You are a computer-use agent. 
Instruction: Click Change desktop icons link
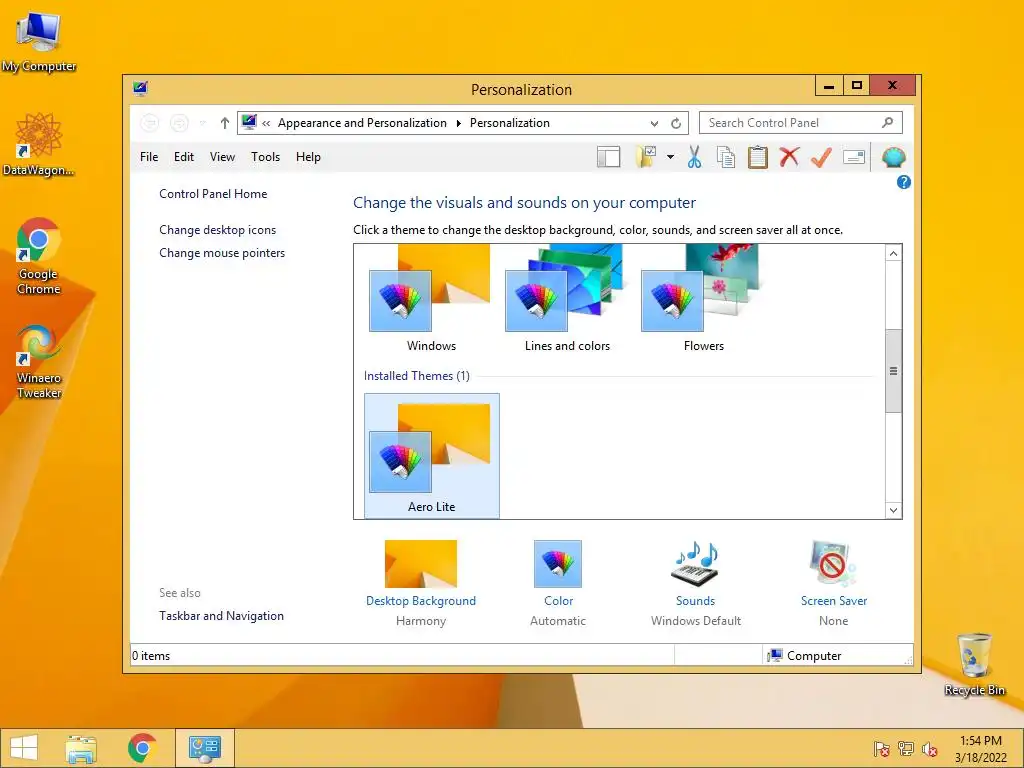[217, 230]
